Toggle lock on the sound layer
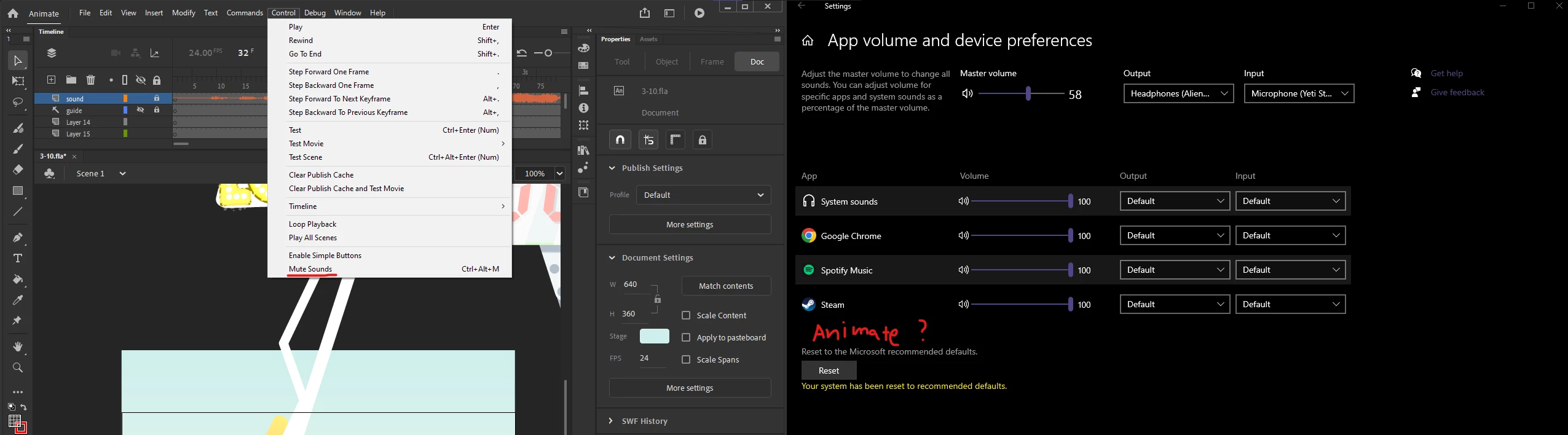 pyautogui.click(x=157, y=98)
